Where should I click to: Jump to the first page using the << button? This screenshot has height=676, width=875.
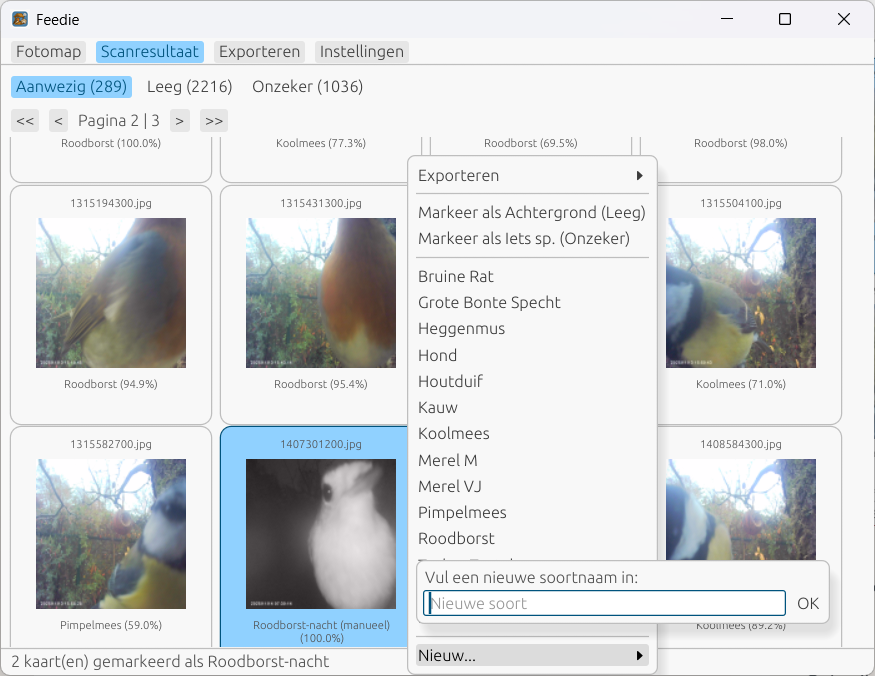(24, 120)
